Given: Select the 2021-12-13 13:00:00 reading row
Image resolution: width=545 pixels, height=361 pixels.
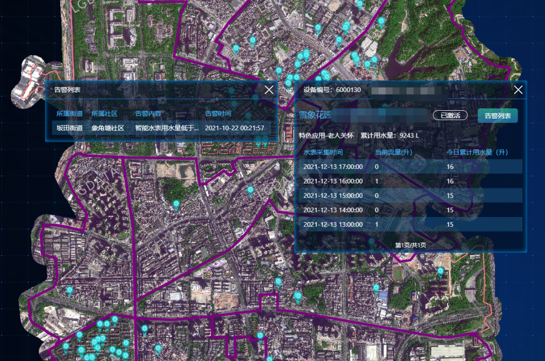Looking at the screenshot, I should 410,224.
